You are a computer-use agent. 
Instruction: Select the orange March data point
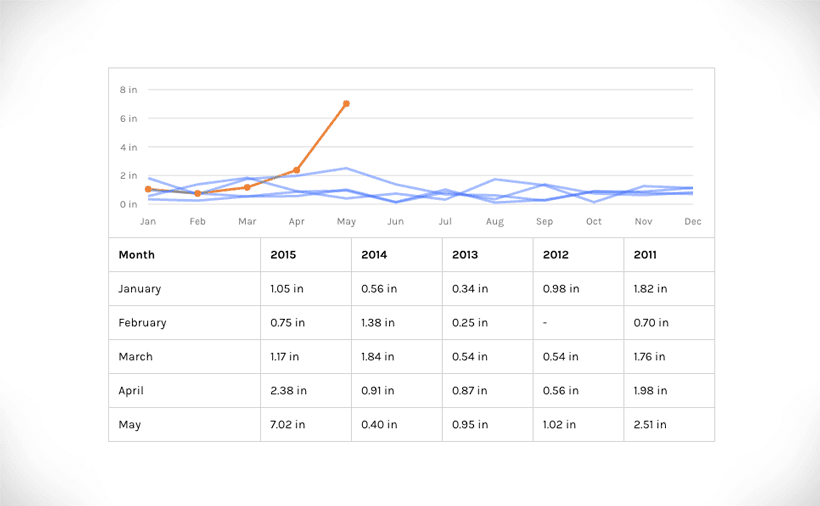[247, 187]
